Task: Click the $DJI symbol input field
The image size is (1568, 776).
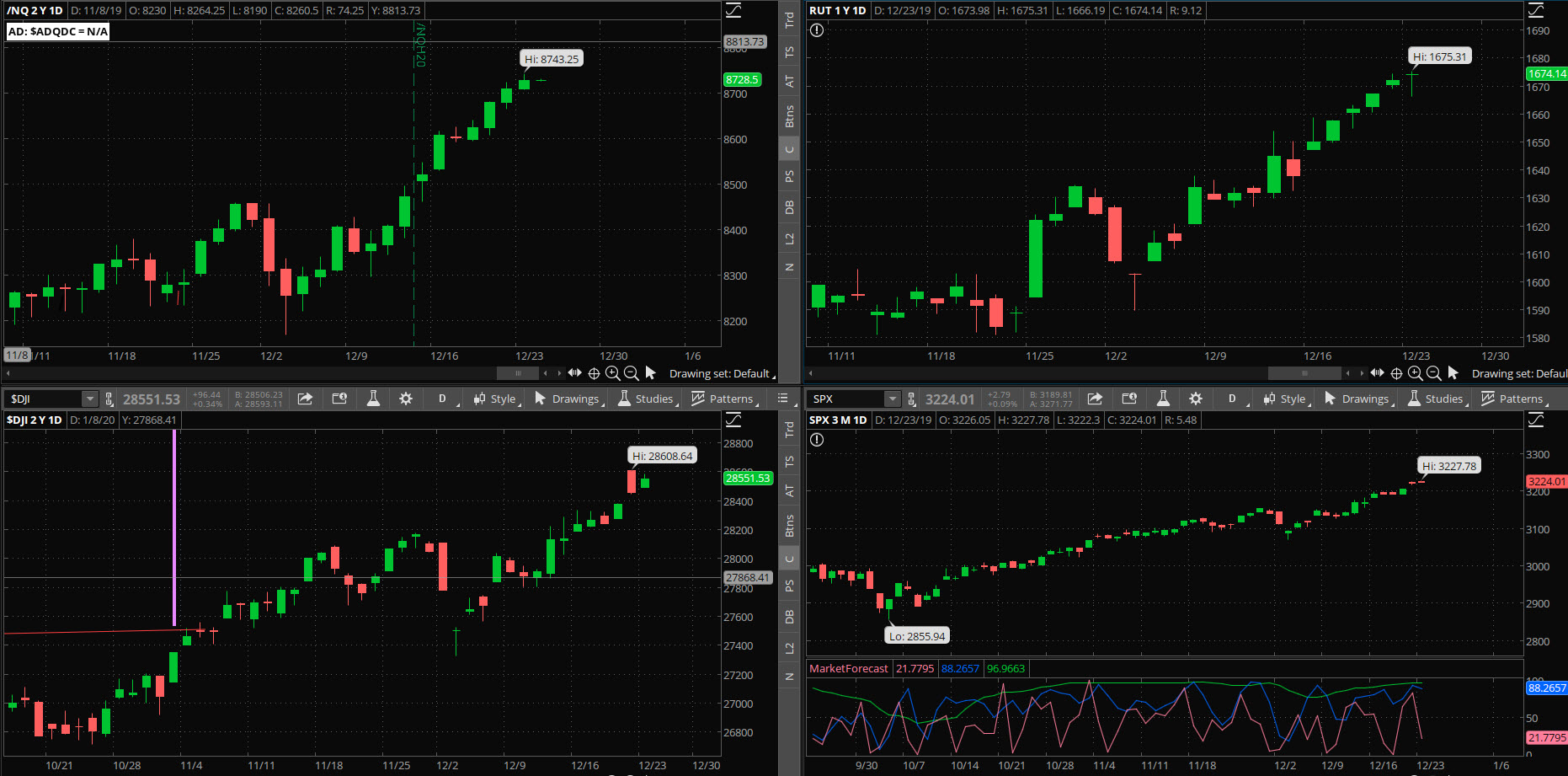Action: (44, 399)
